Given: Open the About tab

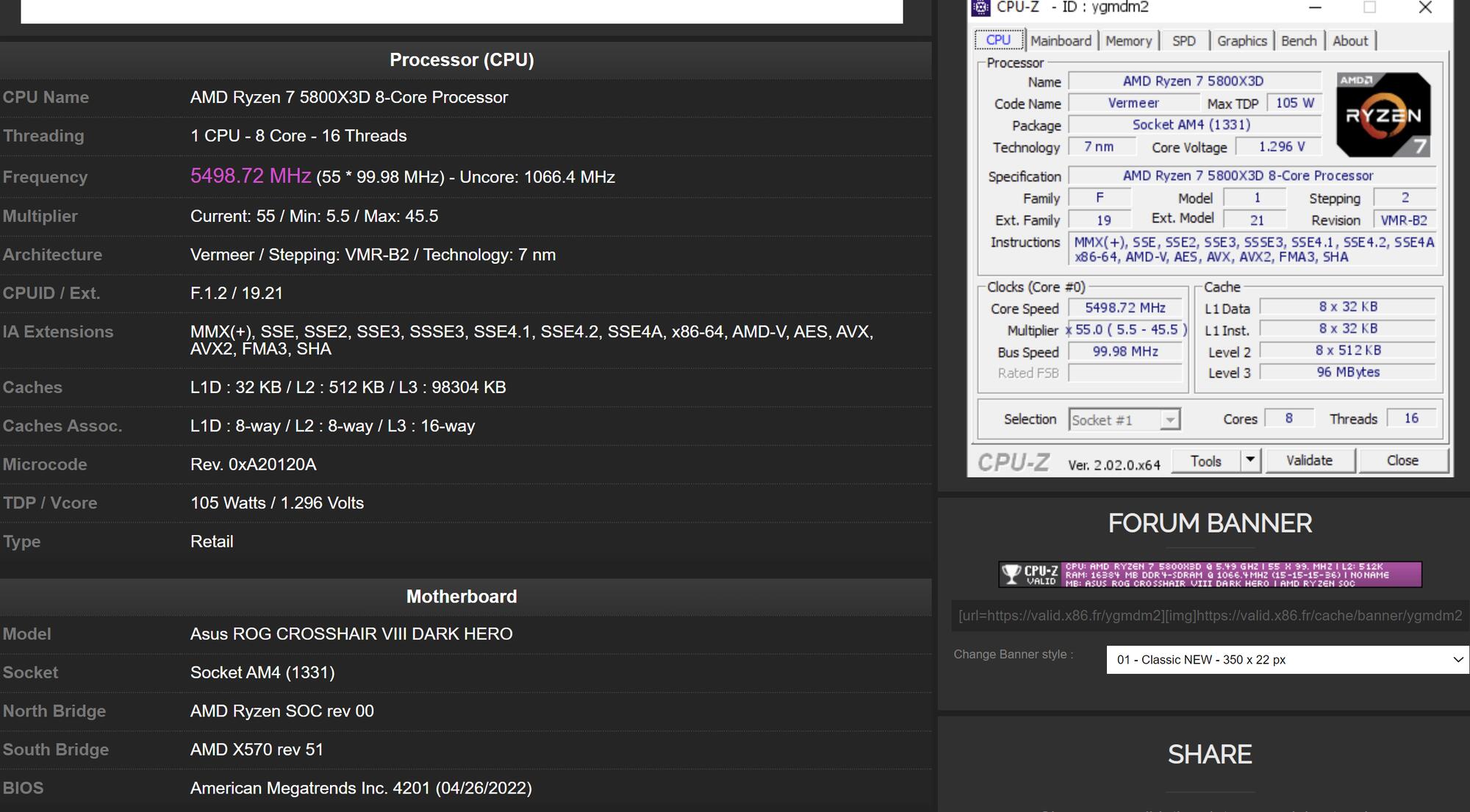Looking at the screenshot, I should coord(1350,41).
